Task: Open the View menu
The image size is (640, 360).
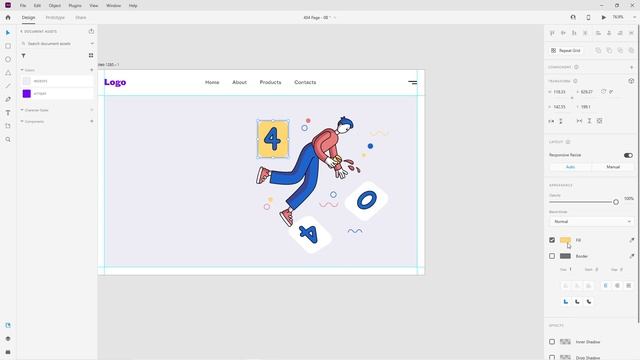Action: coord(93,6)
